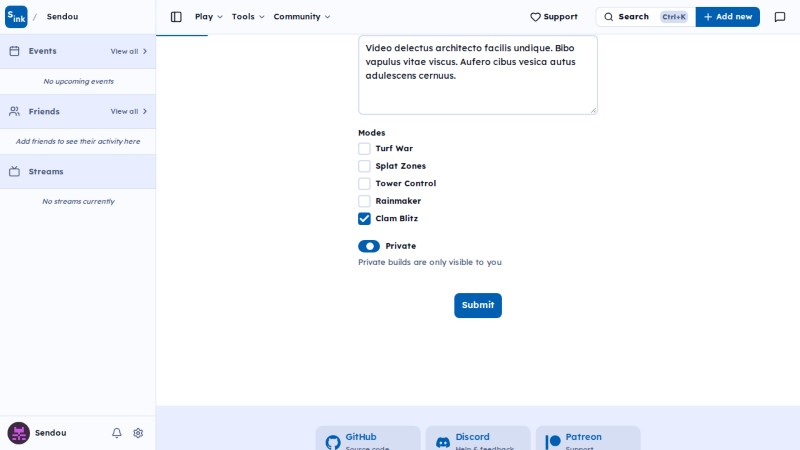Viewport: 800px width, 450px height.
Task: Click the Add new button
Action: tap(728, 17)
